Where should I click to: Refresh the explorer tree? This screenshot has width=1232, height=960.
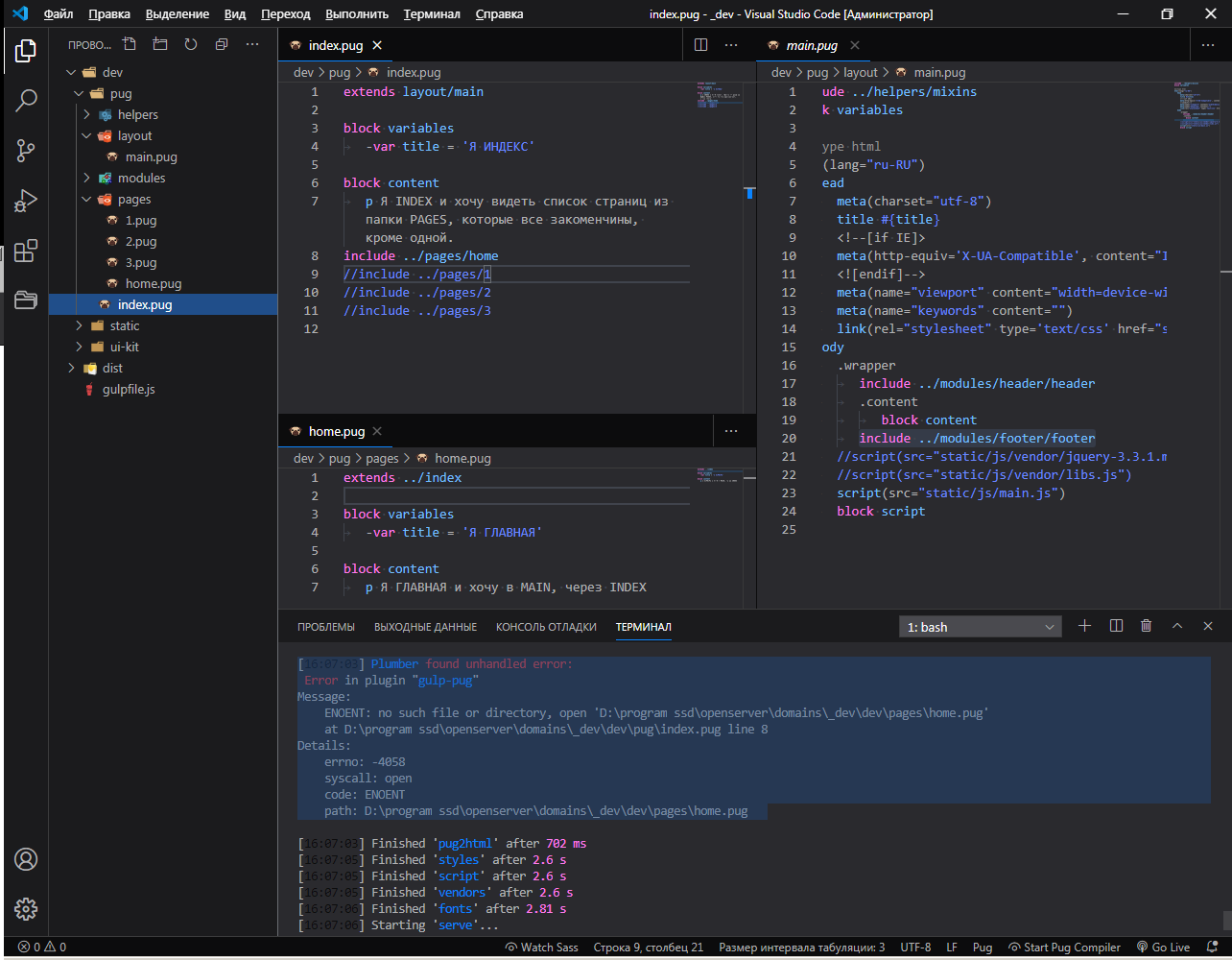[x=191, y=44]
